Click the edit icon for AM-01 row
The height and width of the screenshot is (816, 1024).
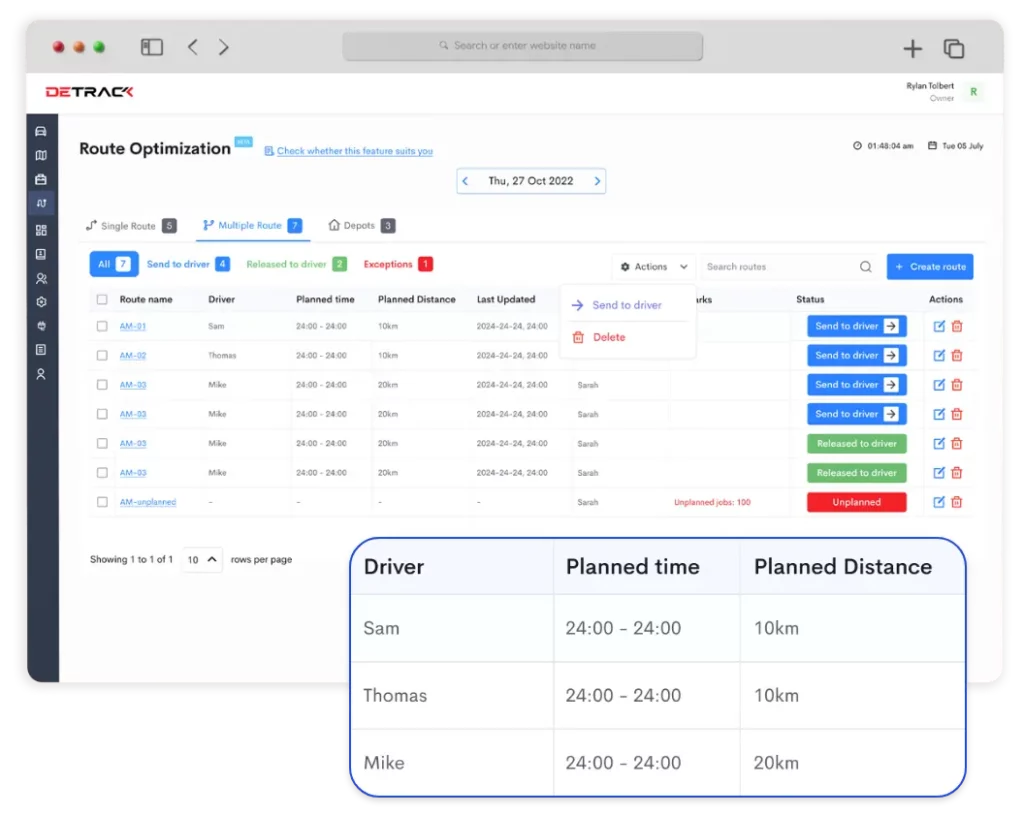939,326
